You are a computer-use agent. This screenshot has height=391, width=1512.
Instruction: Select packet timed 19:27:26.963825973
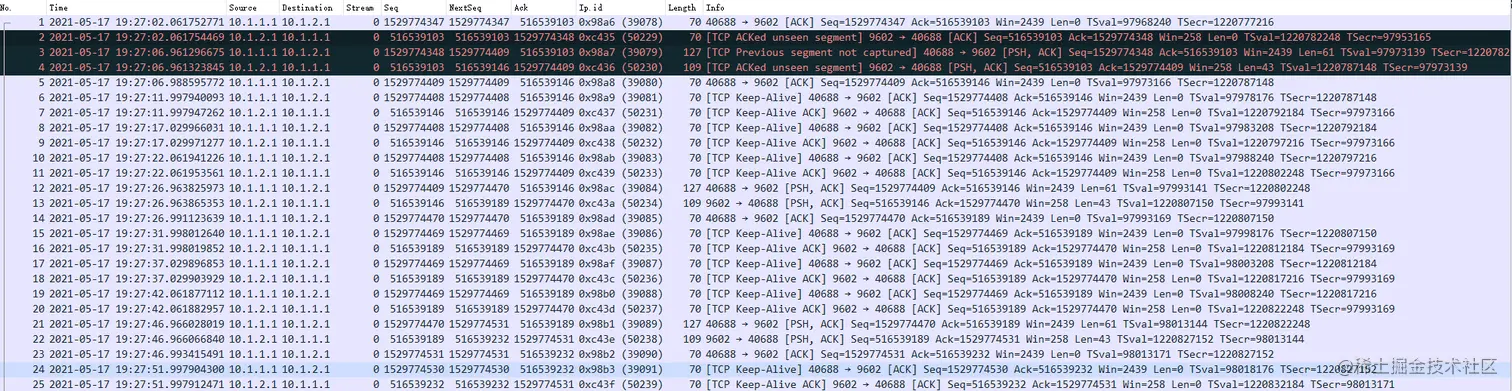(x=756, y=187)
